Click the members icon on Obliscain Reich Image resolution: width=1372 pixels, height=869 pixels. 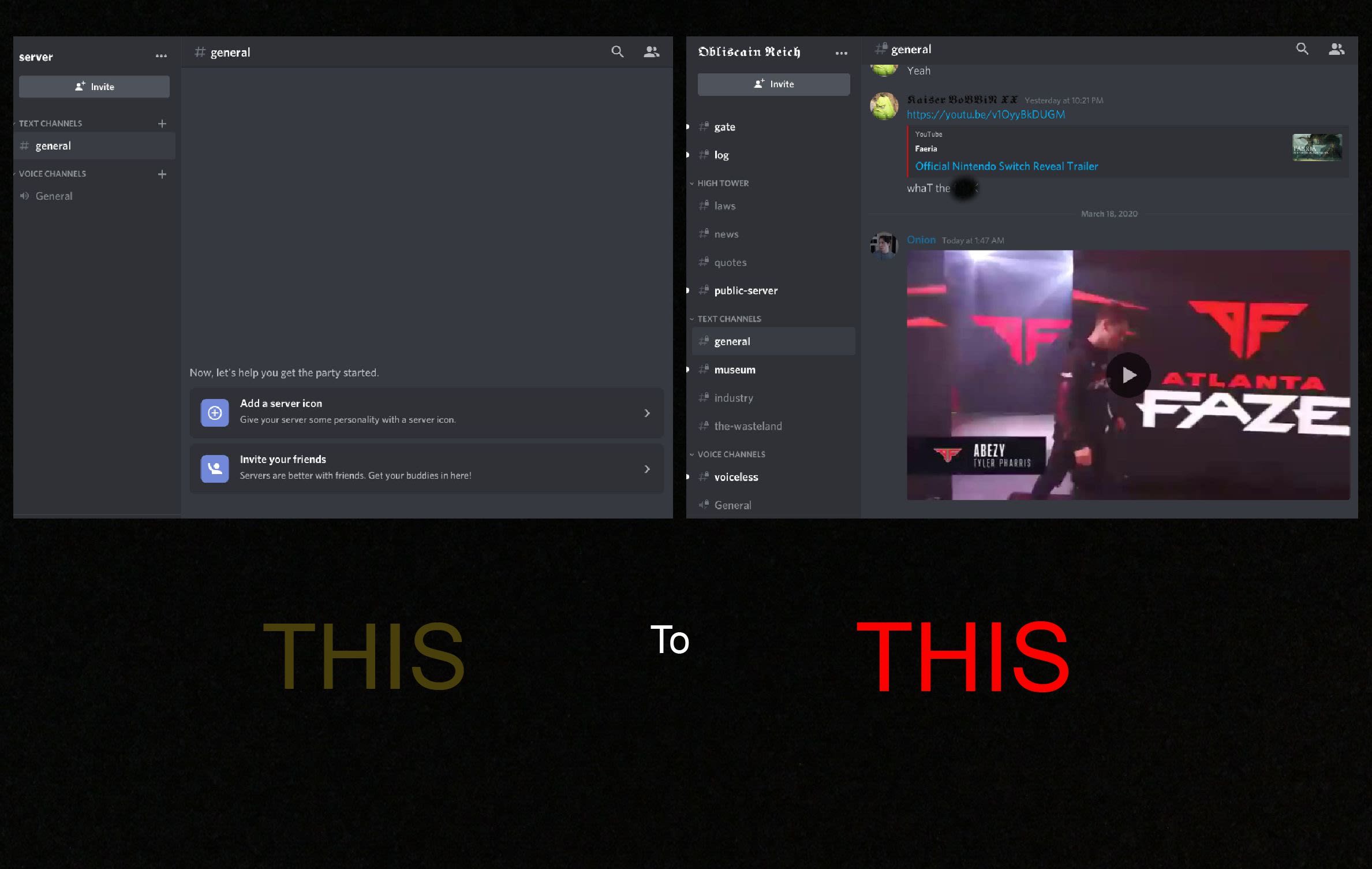[x=1337, y=49]
